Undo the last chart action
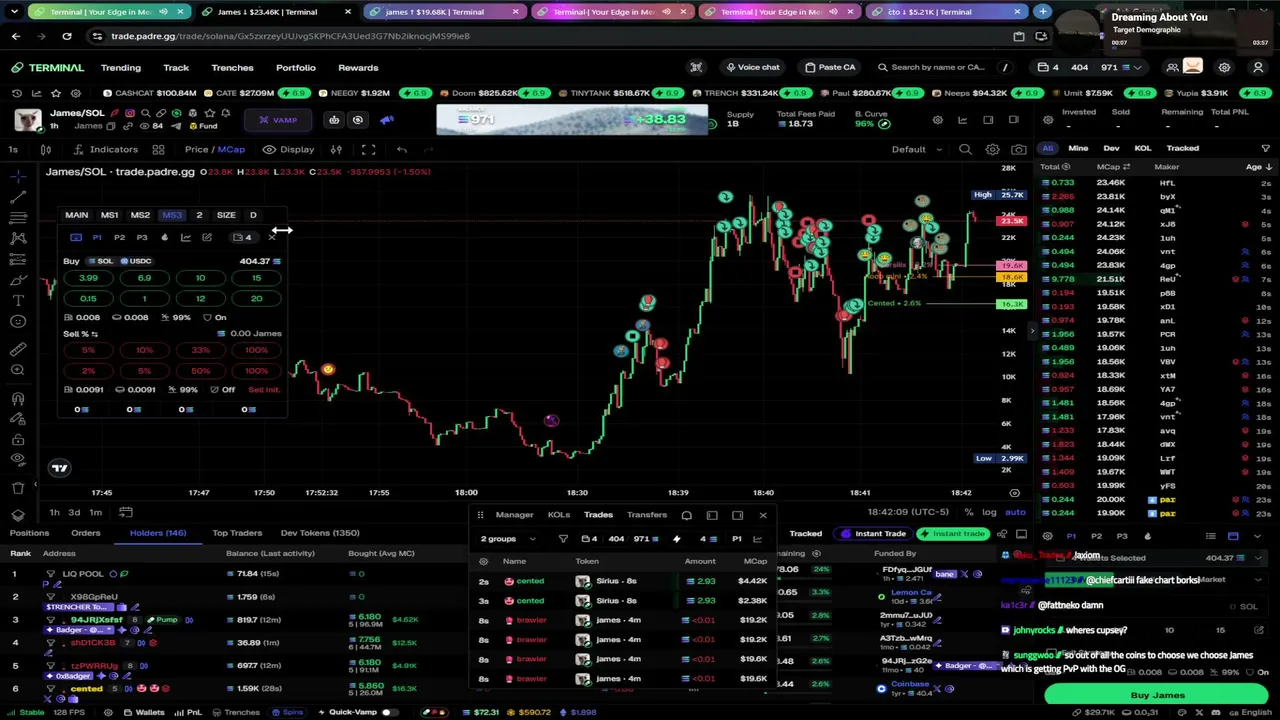 (x=401, y=149)
